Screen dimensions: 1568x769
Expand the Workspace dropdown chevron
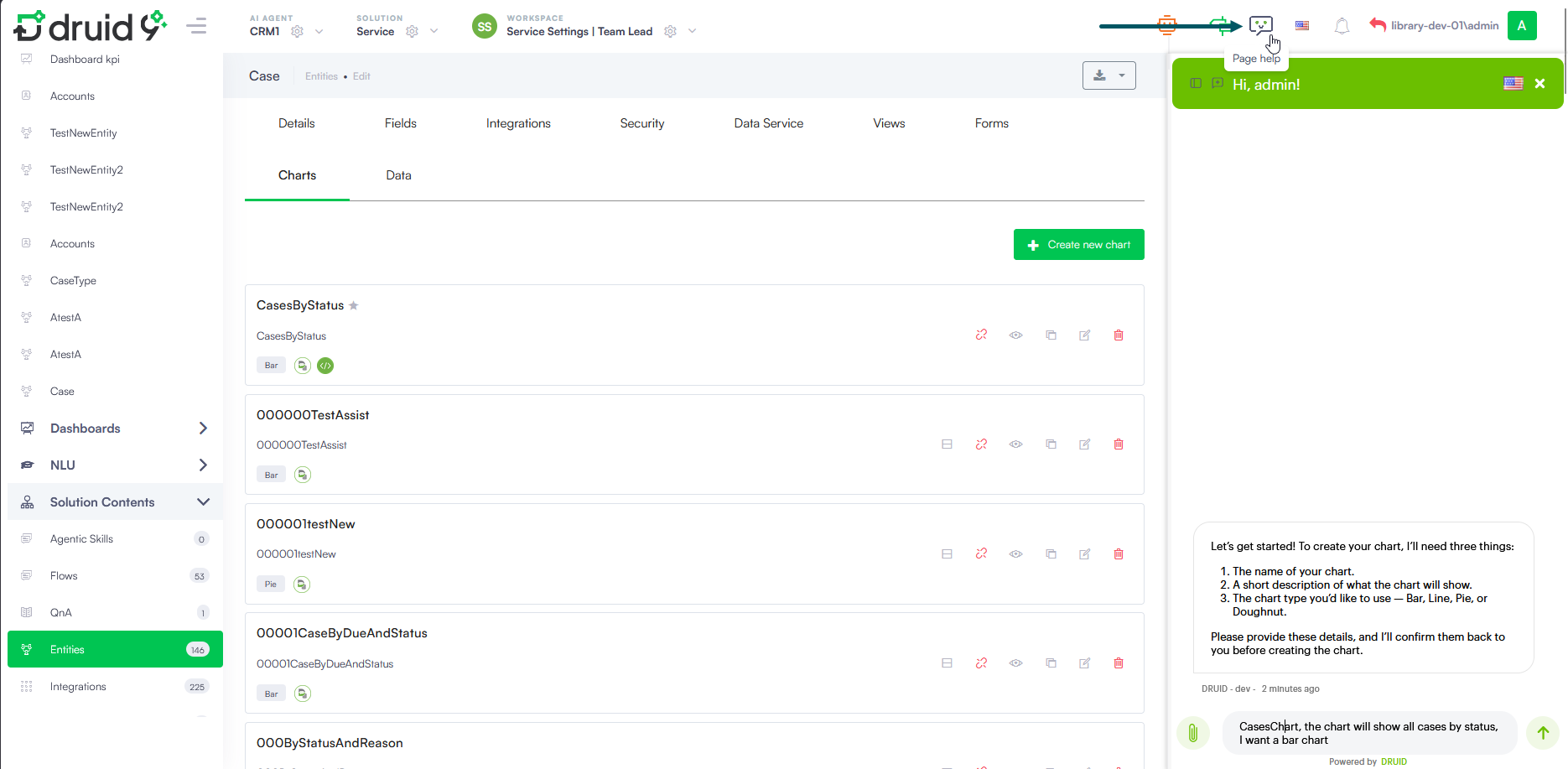[692, 32]
